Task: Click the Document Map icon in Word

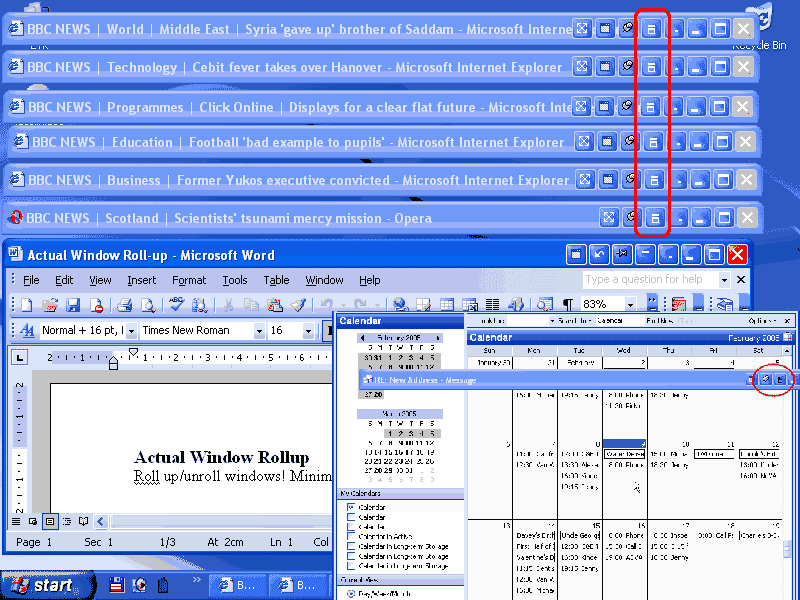Action: click(544, 305)
